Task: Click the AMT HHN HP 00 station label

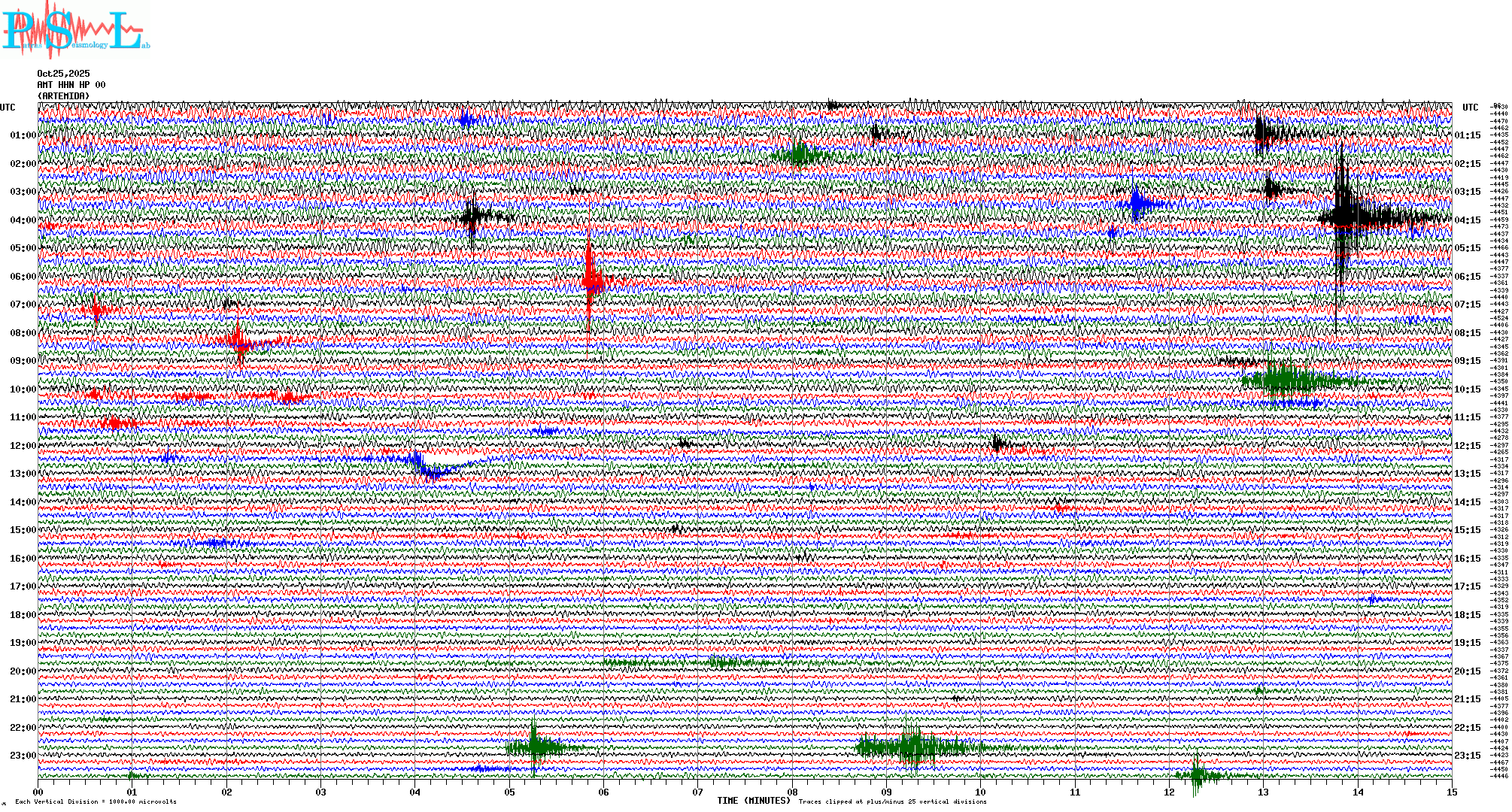Action: point(71,85)
